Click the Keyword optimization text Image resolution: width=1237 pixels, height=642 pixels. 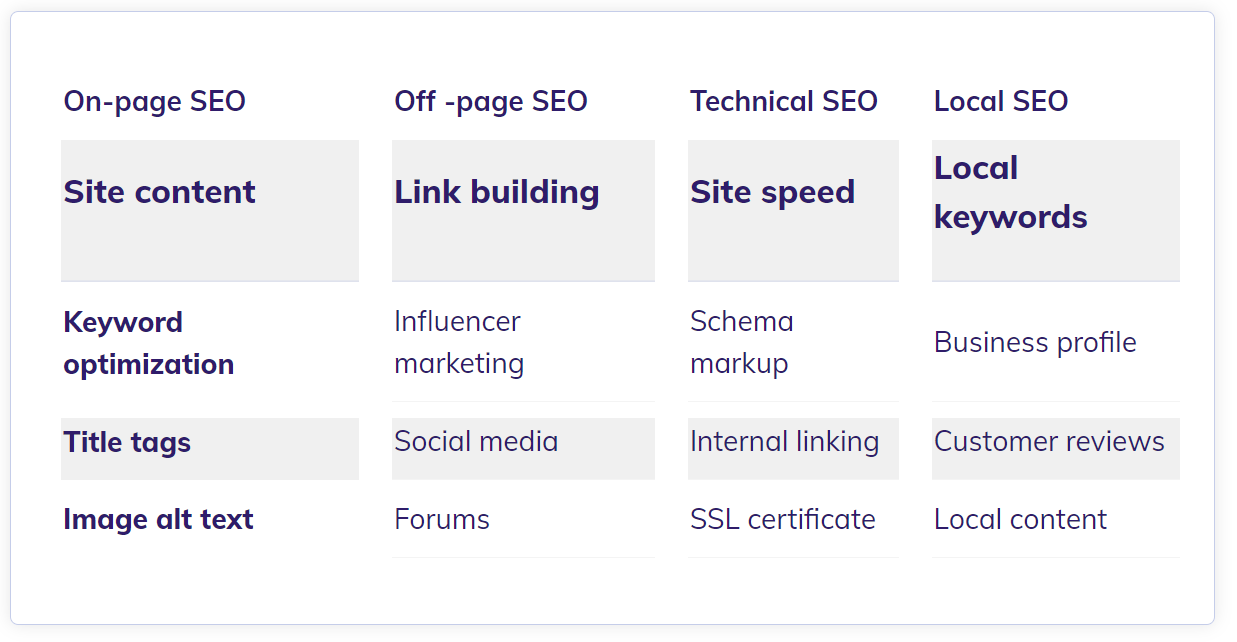pos(148,343)
